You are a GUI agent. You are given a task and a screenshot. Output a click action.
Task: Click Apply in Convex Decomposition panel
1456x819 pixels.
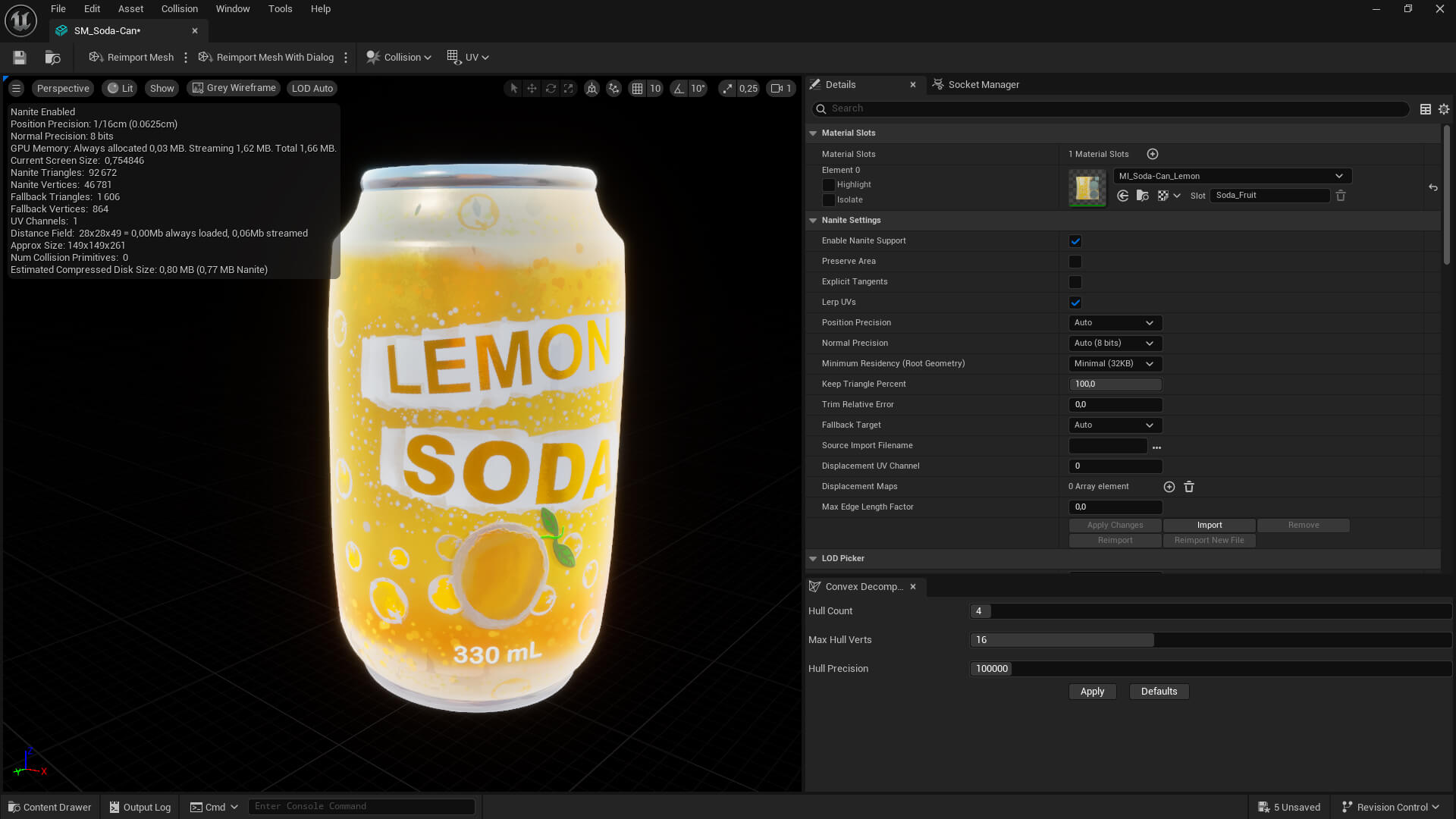[x=1092, y=692]
